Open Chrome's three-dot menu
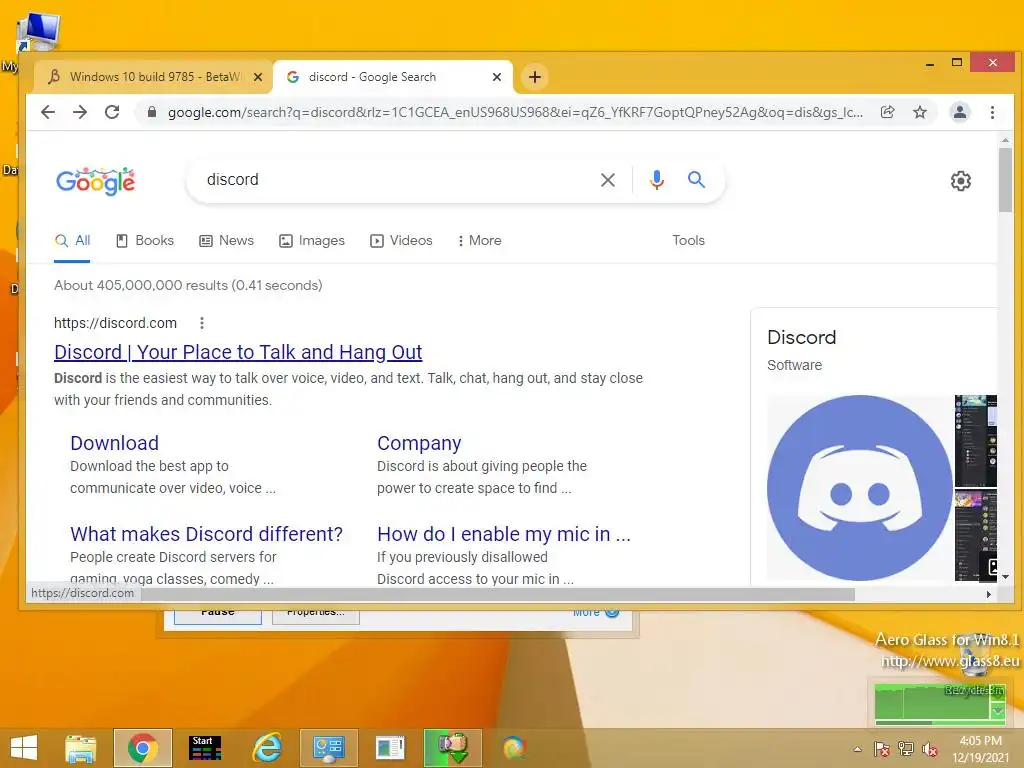 [992, 112]
